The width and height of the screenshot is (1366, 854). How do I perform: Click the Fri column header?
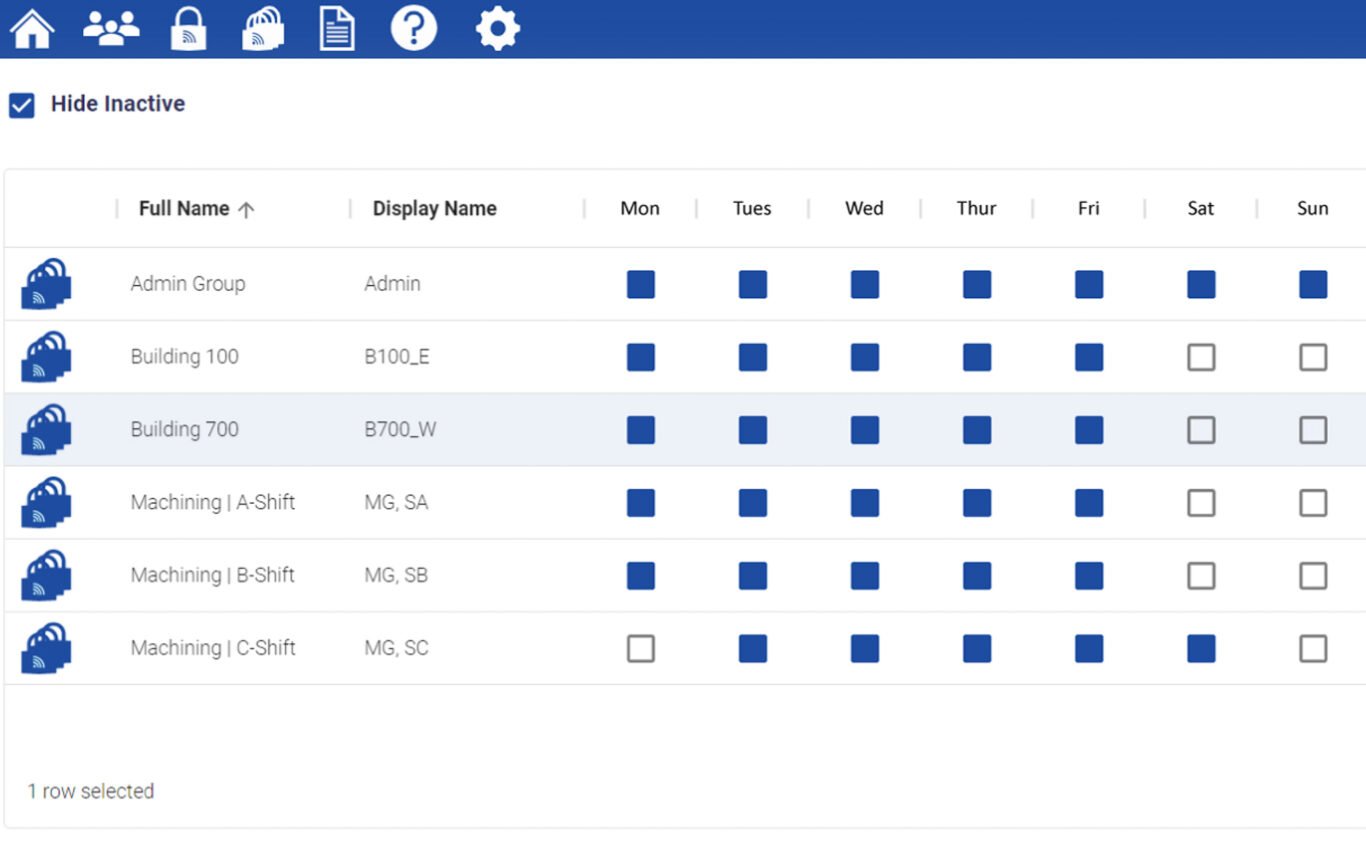(x=1089, y=209)
